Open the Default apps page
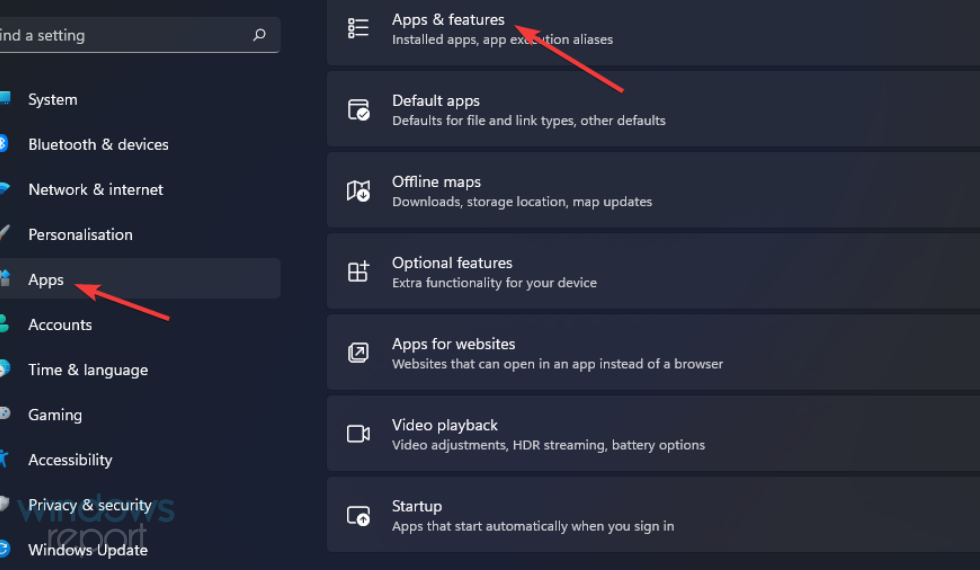Image resolution: width=980 pixels, height=570 pixels. pyautogui.click(x=436, y=101)
